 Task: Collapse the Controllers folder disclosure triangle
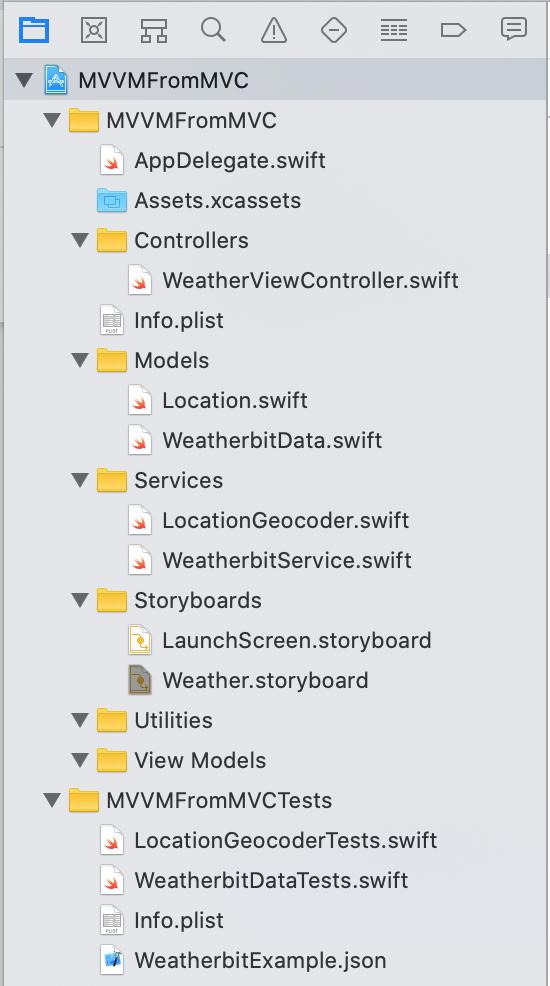[80, 240]
